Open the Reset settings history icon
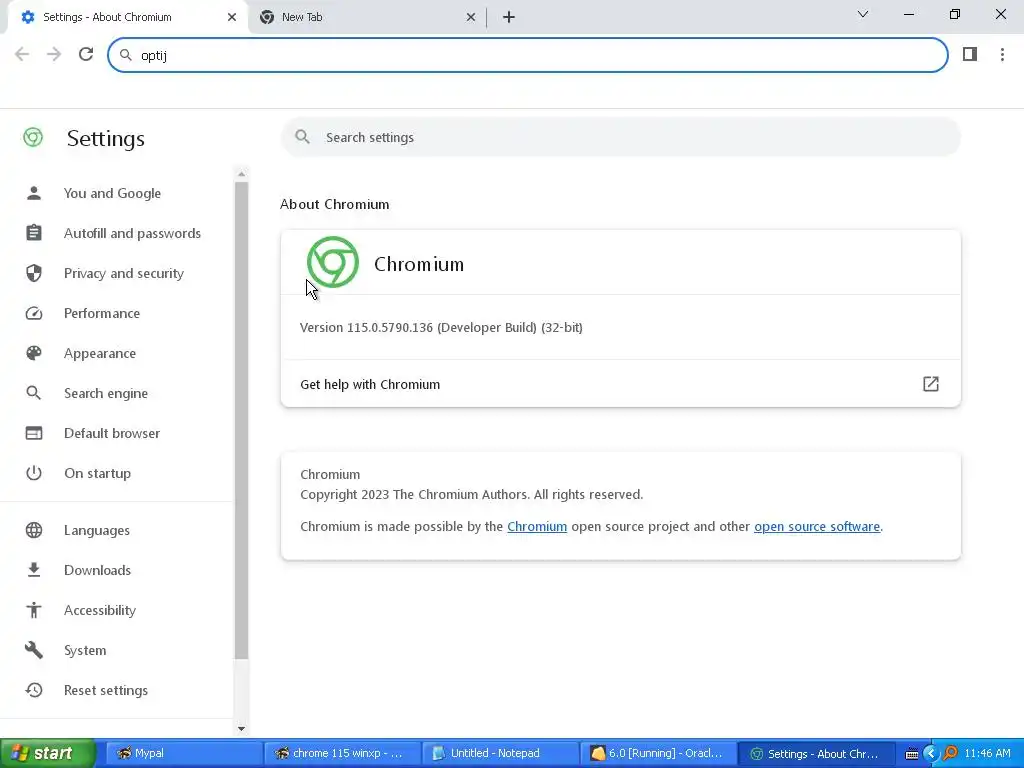This screenshot has width=1024, height=768. tap(33, 690)
